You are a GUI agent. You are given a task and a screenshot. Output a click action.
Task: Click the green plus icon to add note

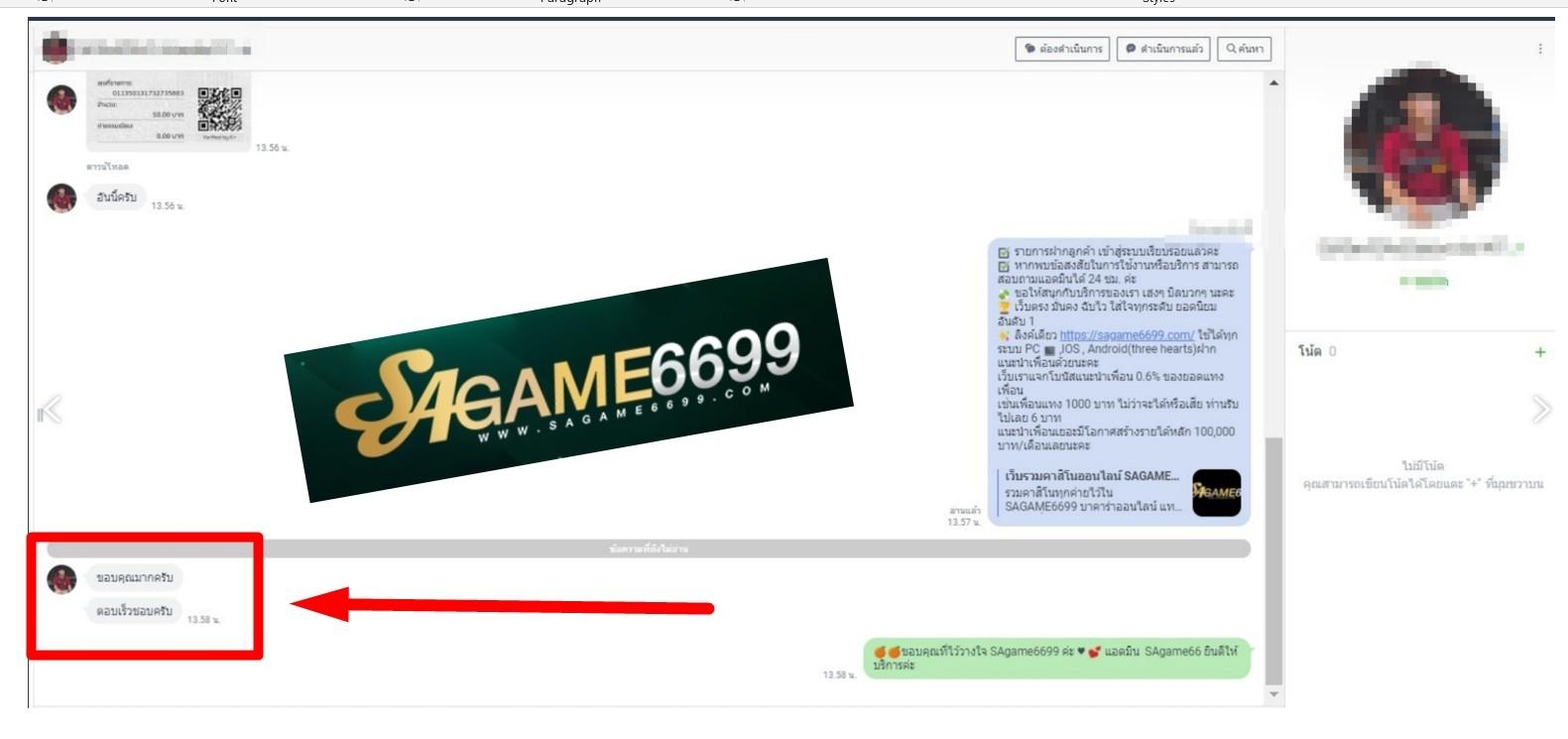(1539, 352)
